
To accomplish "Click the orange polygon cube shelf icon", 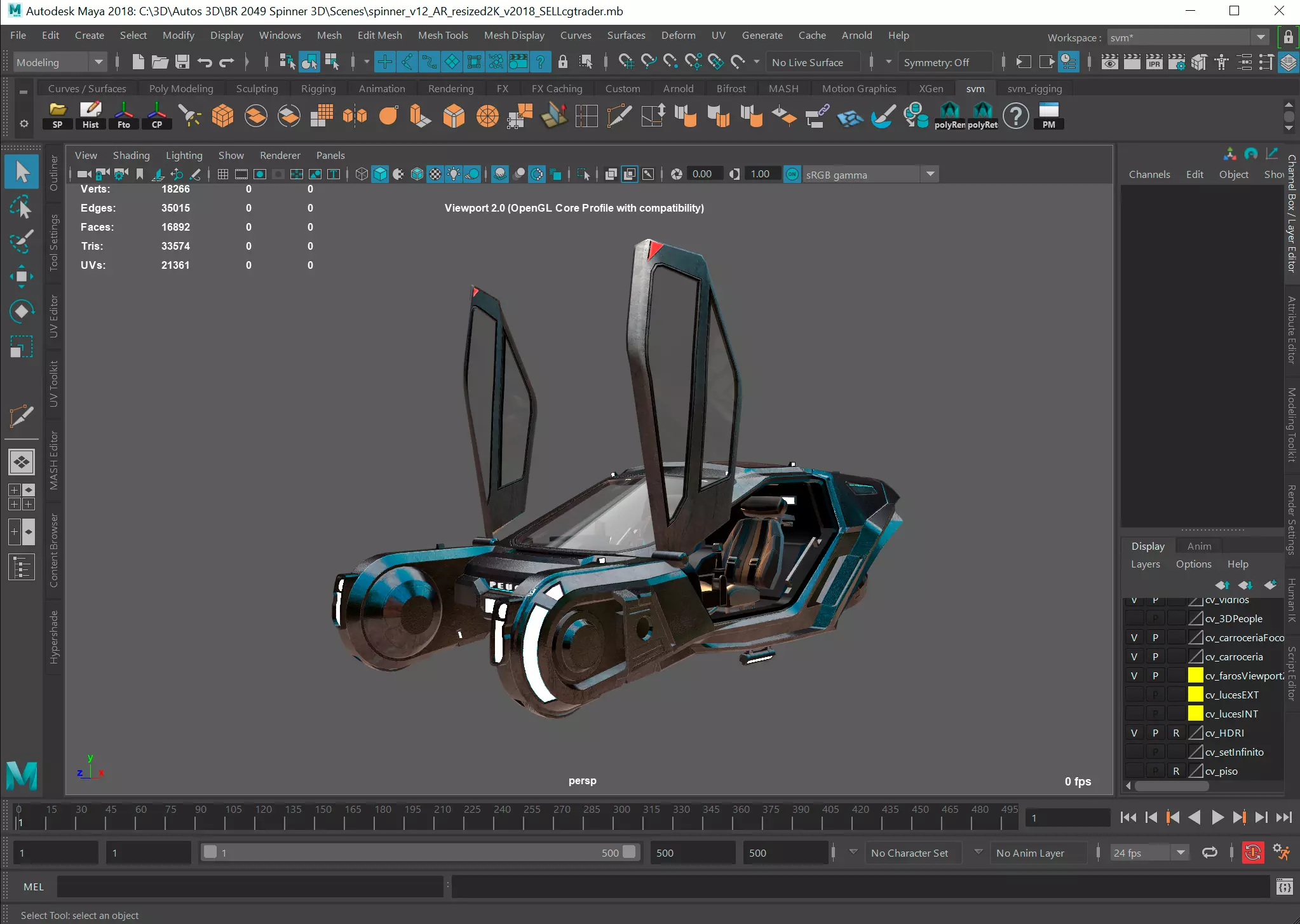I will tap(222, 116).
